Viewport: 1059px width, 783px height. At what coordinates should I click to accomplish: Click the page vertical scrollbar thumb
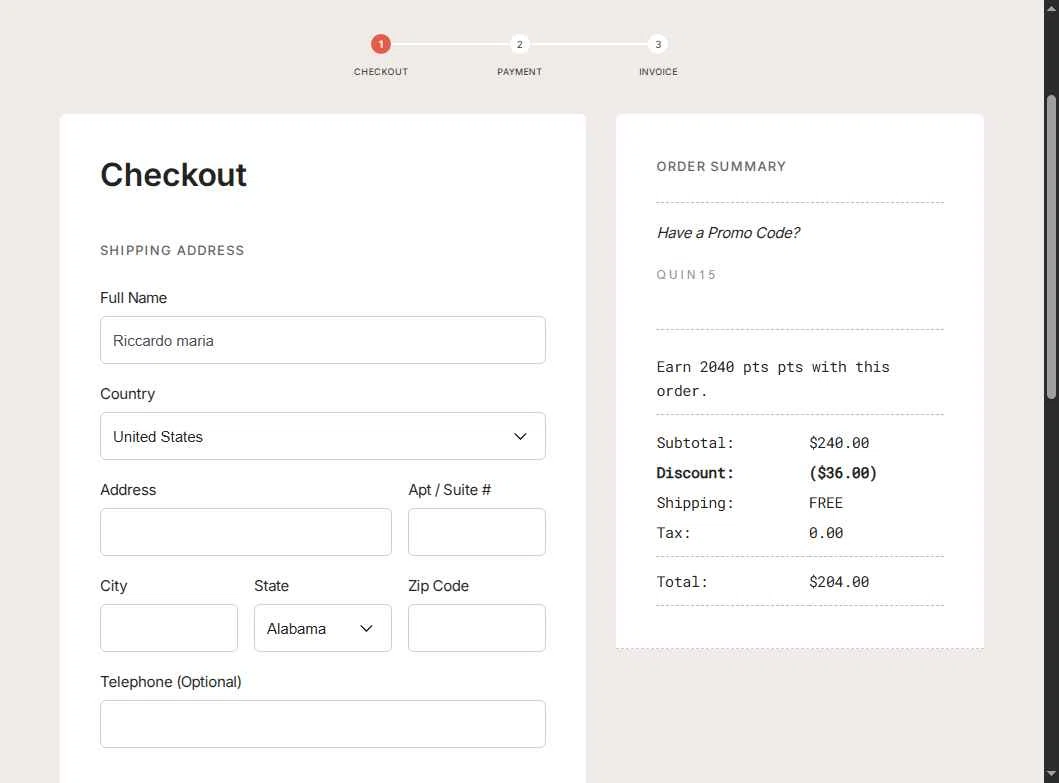[1051, 247]
